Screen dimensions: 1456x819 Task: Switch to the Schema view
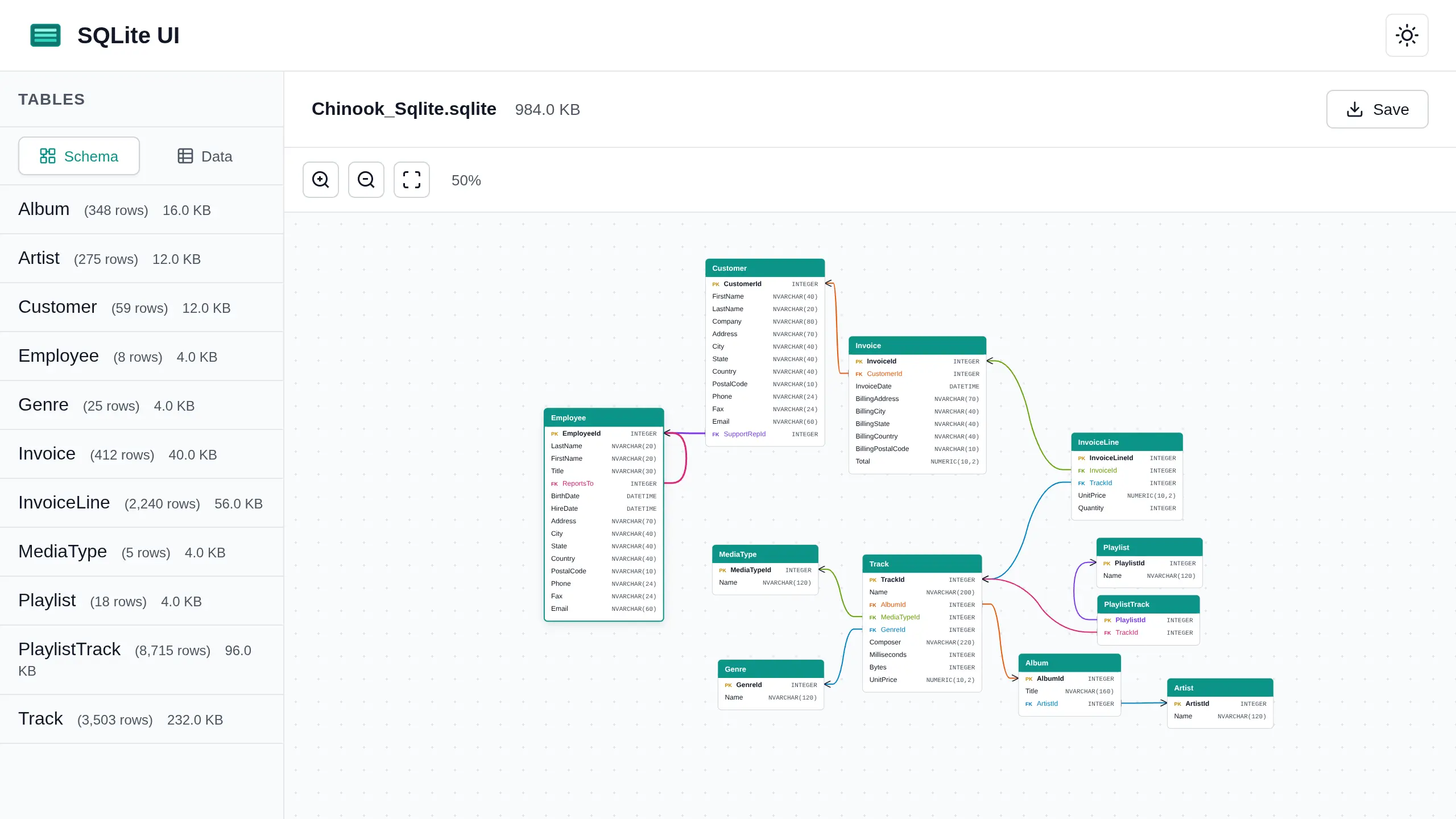point(78,155)
